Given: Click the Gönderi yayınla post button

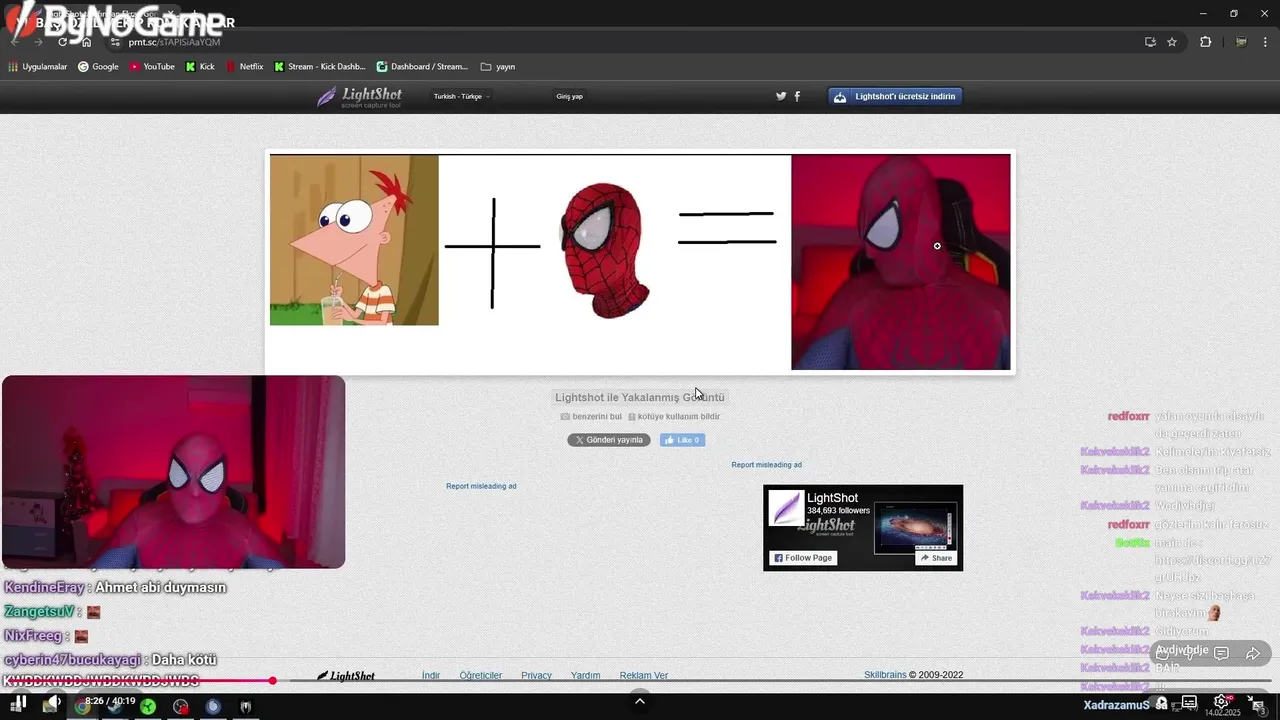Looking at the screenshot, I should coord(609,440).
